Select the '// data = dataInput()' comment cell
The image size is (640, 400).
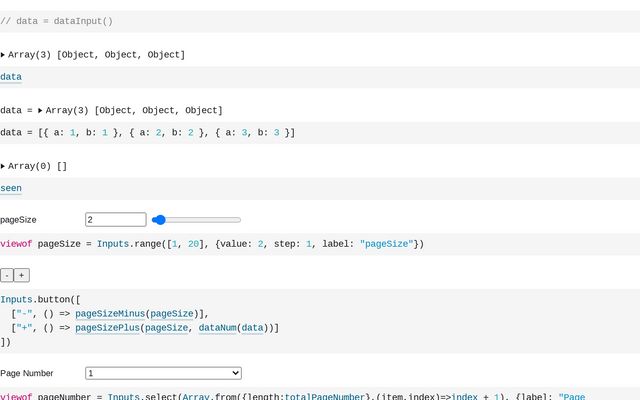pyautogui.click(x=57, y=21)
